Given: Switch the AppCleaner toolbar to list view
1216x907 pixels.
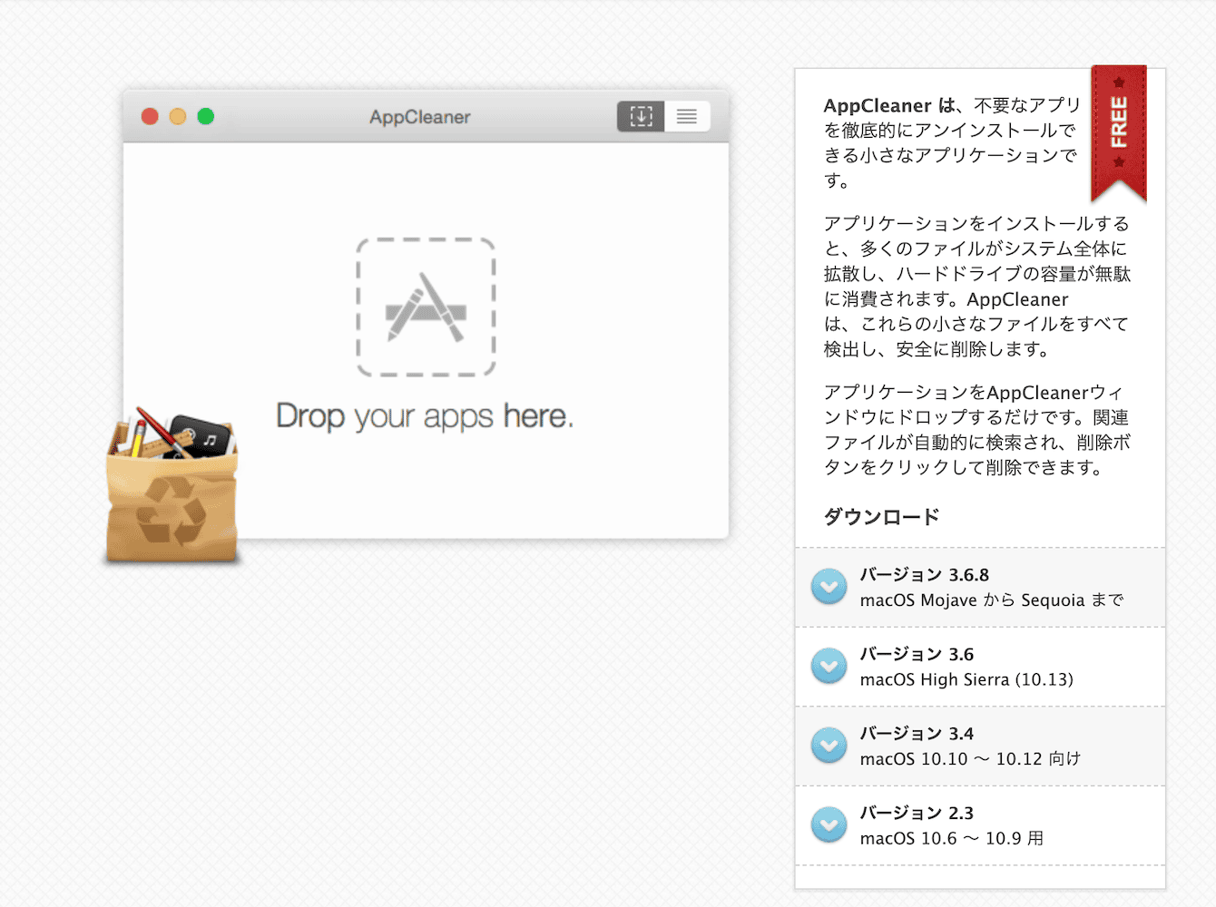Looking at the screenshot, I should (687, 116).
